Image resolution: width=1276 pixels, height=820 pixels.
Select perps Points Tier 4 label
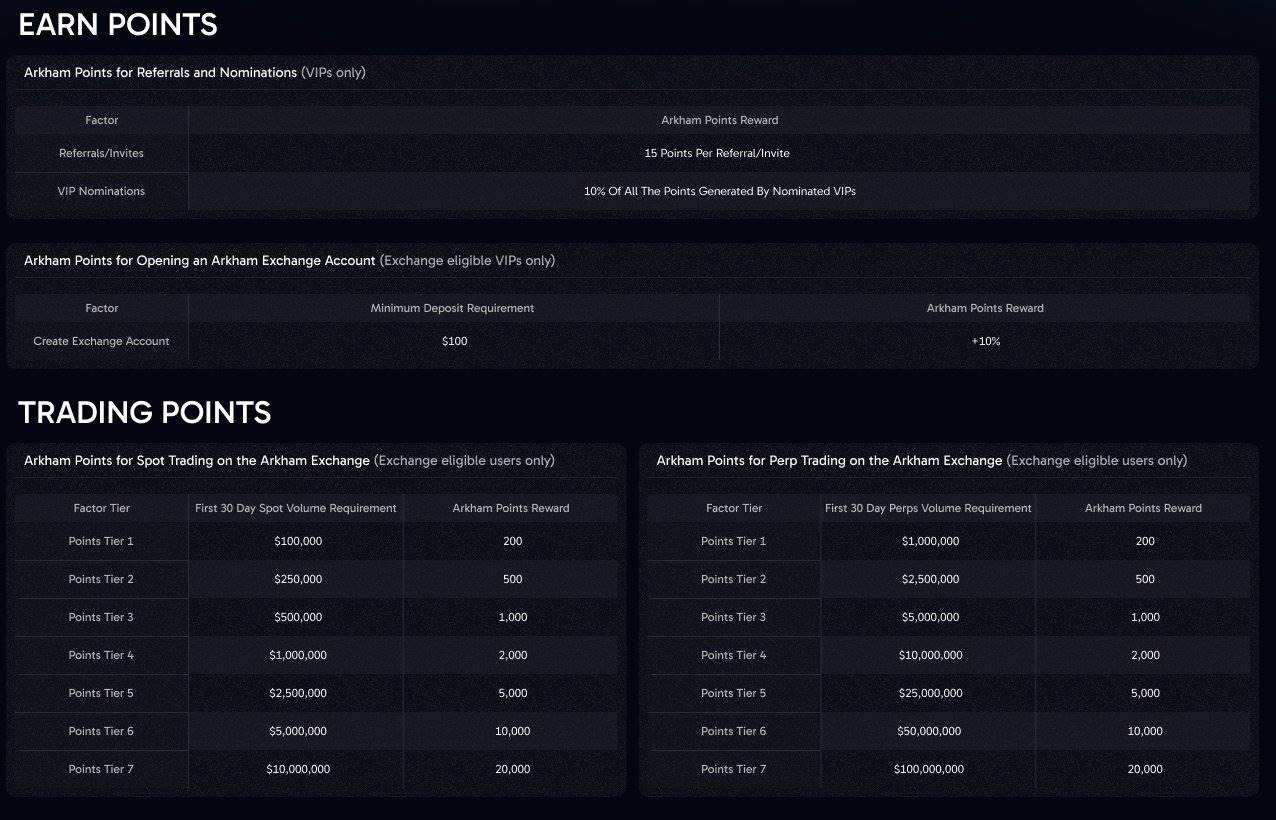pos(733,655)
